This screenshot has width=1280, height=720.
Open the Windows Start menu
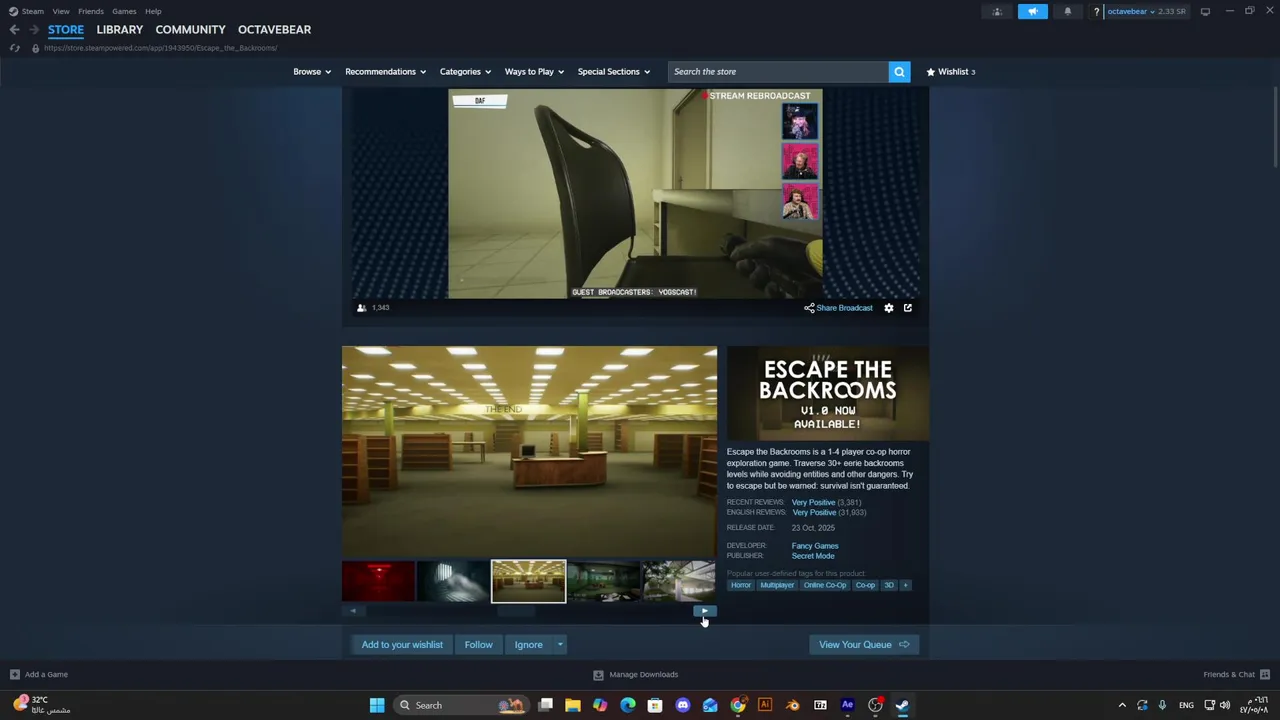click(x=377, y=706)
